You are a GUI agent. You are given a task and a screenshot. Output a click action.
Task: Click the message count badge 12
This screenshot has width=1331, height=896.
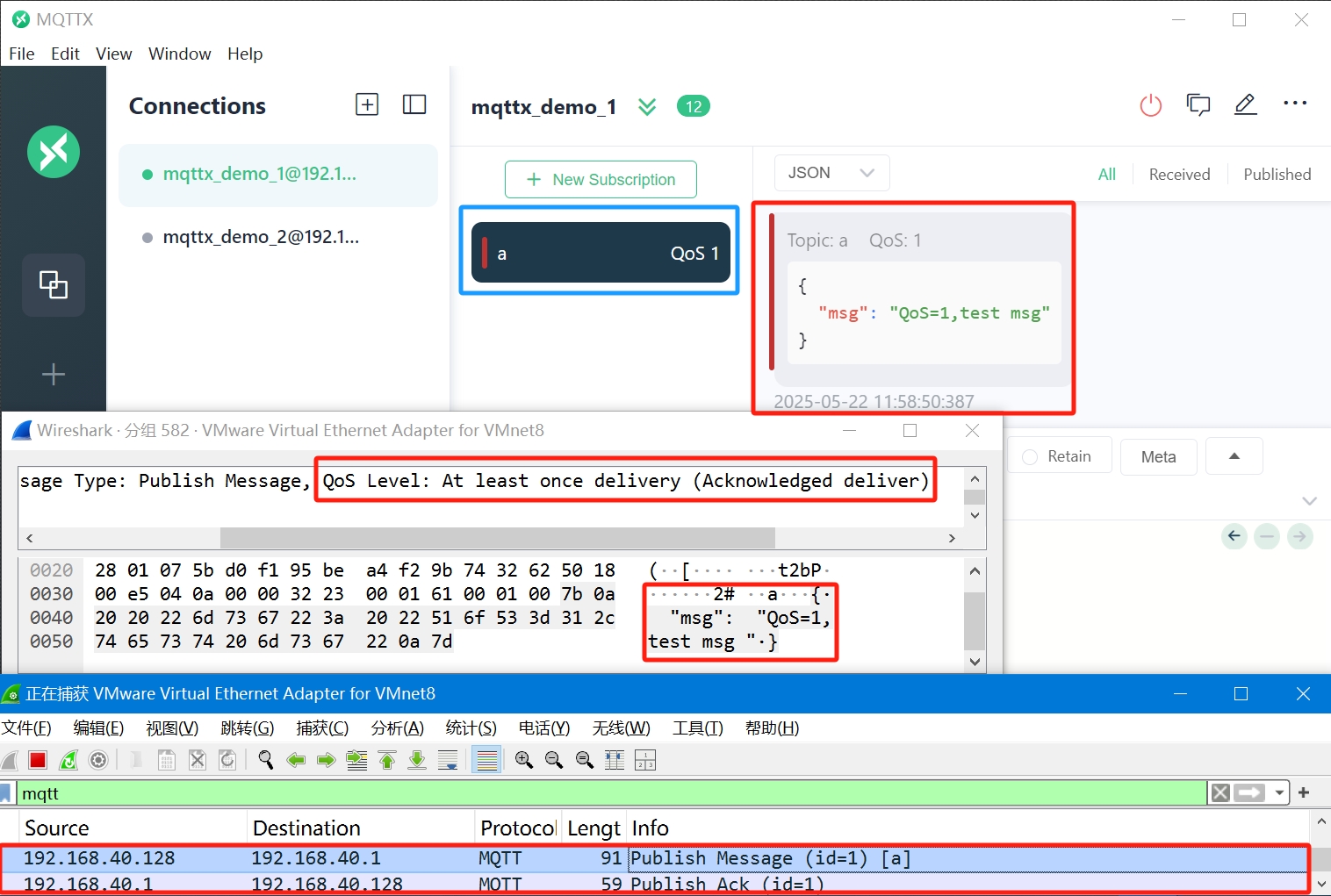[x=694, y=106]
